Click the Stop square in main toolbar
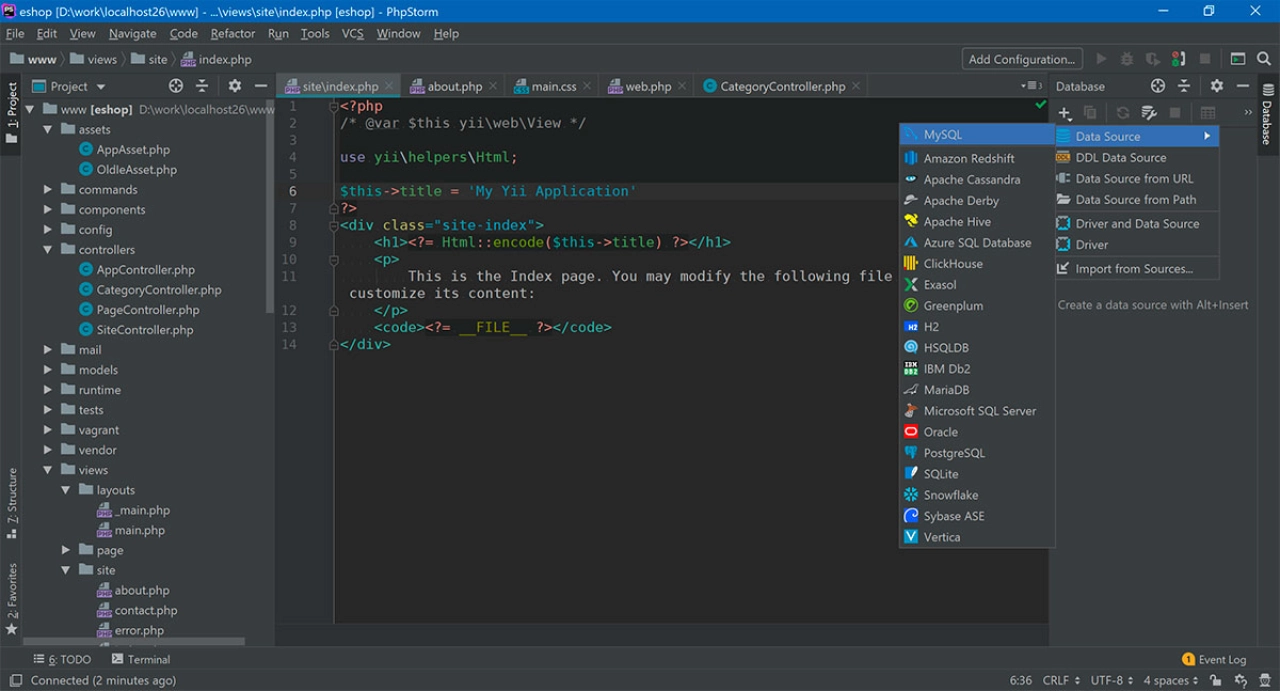The height and width of the screenshot is (691, 1280). (x=1205, y=59)
